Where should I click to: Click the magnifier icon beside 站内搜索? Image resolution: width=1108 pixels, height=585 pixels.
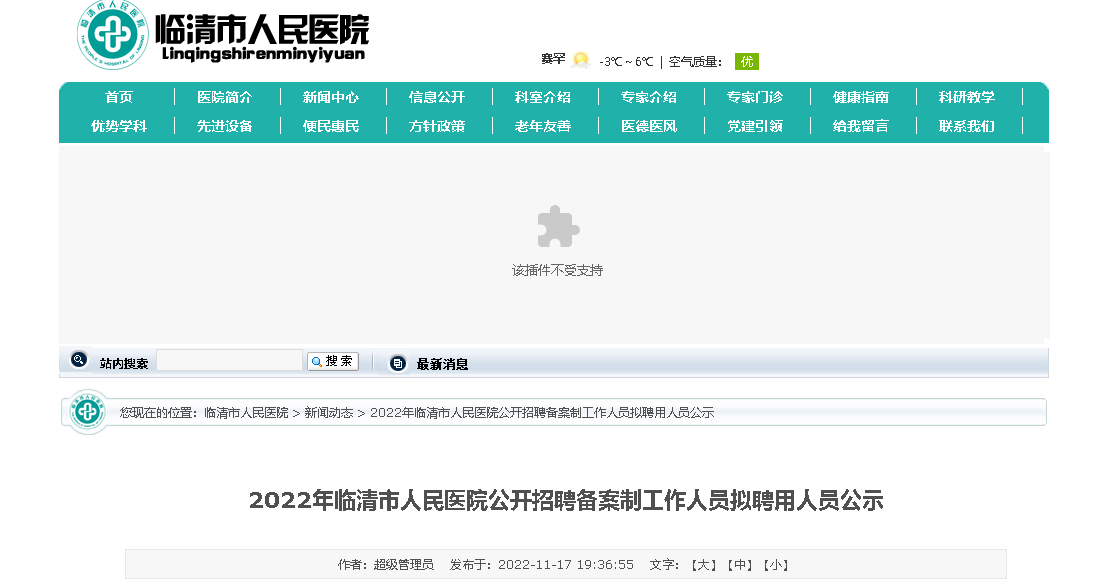[x=79, y=361]
